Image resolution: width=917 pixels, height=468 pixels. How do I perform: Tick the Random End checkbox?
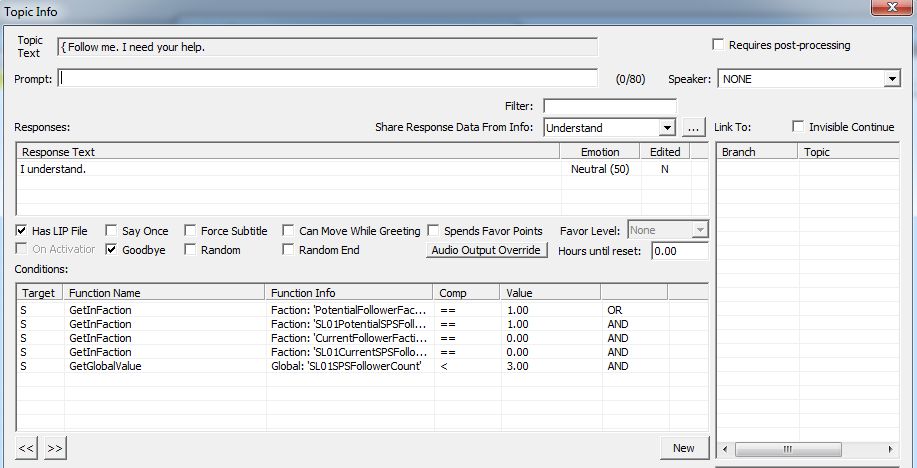coord(288,249)
